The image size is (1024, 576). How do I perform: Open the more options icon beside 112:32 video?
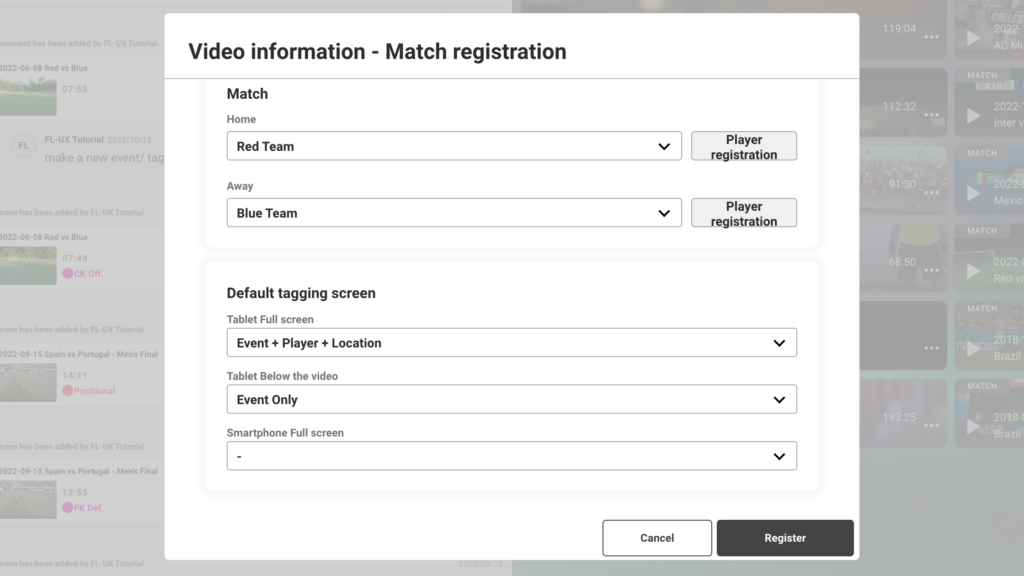(x=931, y=115)
